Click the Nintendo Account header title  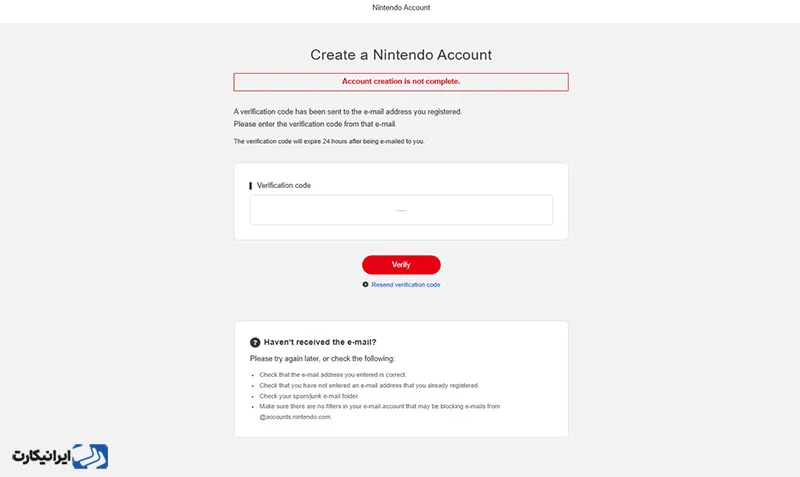tap(400, 7)
